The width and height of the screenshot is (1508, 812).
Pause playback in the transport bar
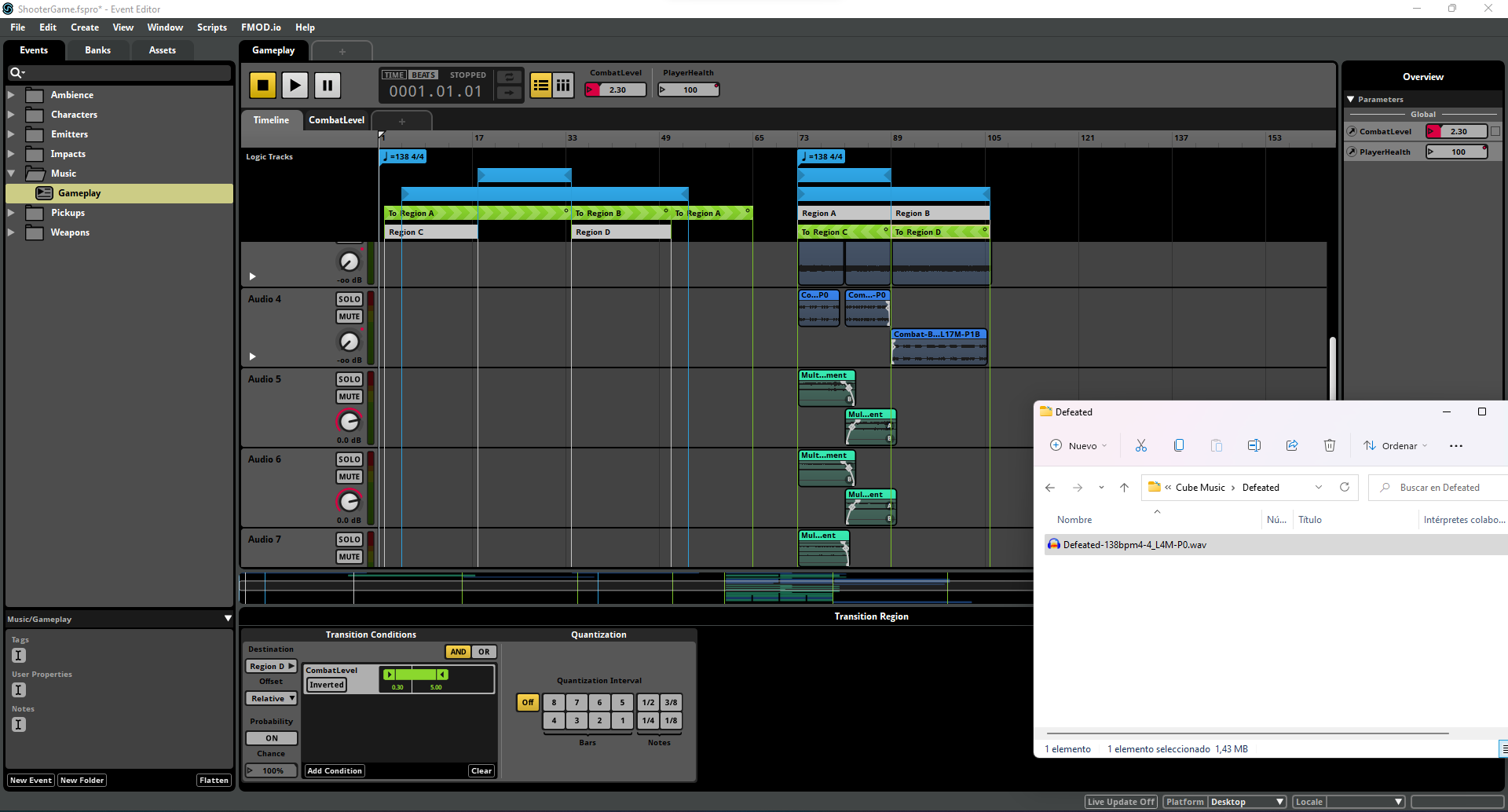click(x=328, y=85)
